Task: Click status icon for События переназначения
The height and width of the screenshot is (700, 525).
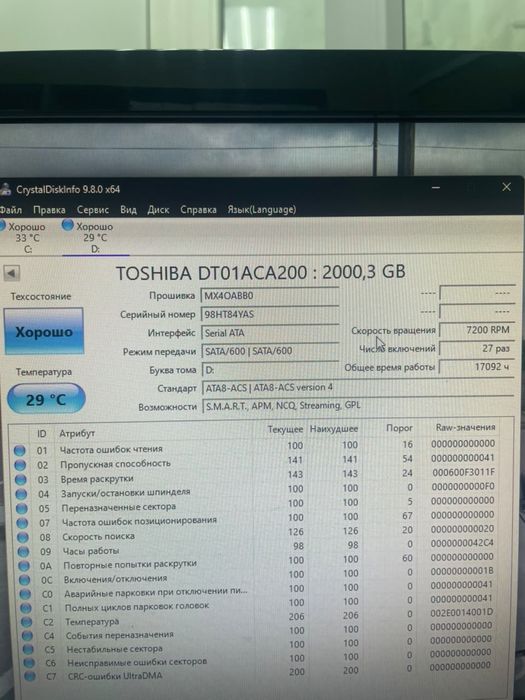Action: coord(27,635)
